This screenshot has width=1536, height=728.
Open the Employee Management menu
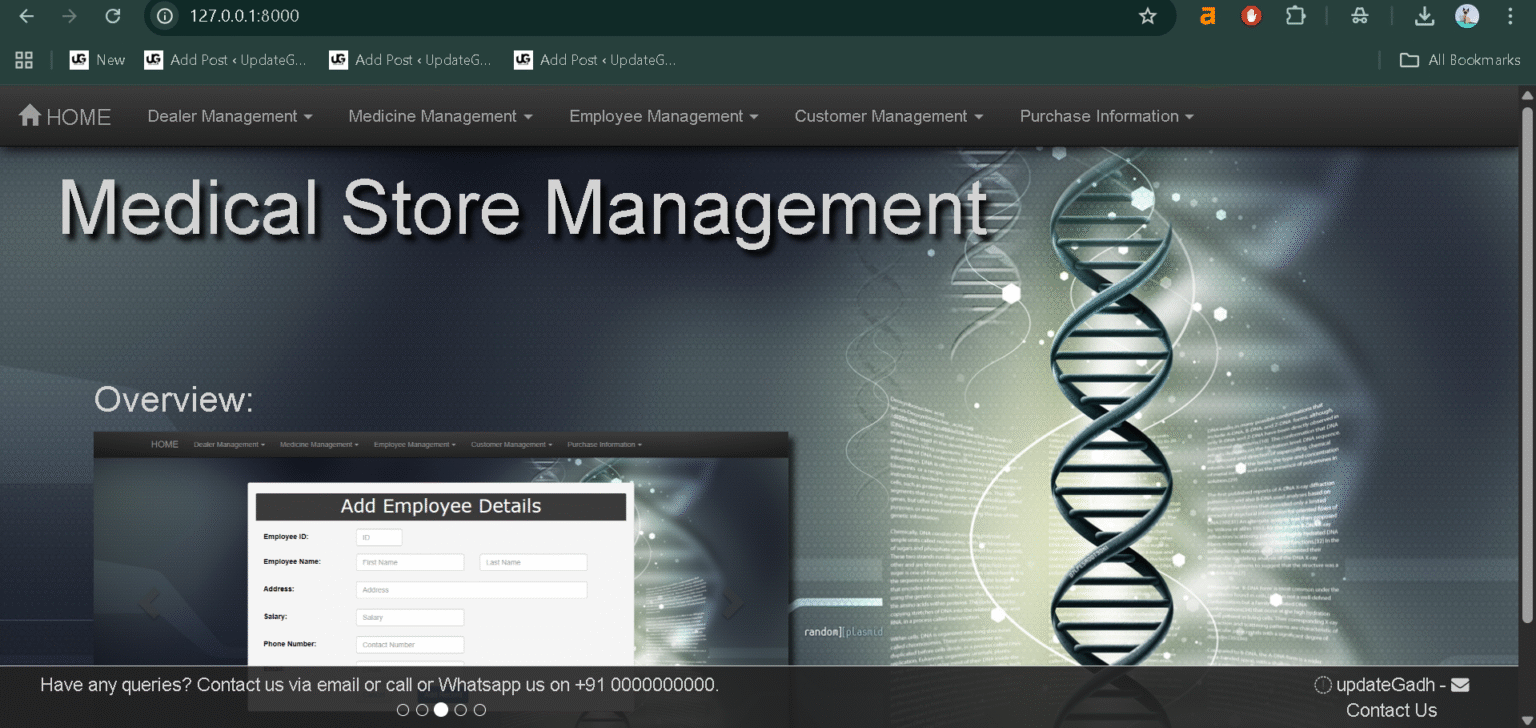point(663,116)
